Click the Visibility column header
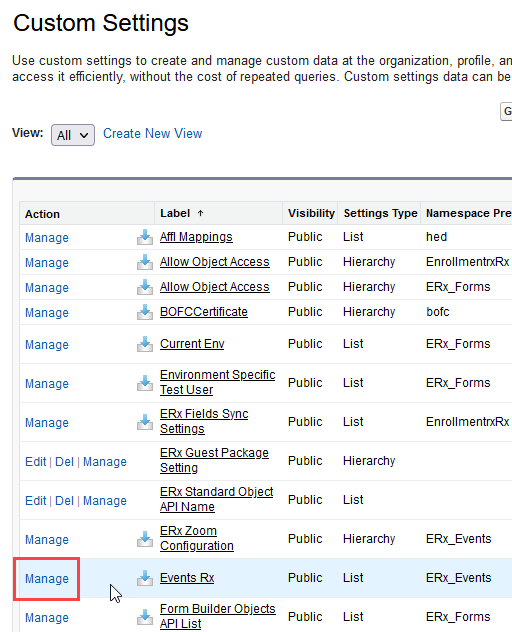This screenshot has height=632, width=512. (311, 213)
